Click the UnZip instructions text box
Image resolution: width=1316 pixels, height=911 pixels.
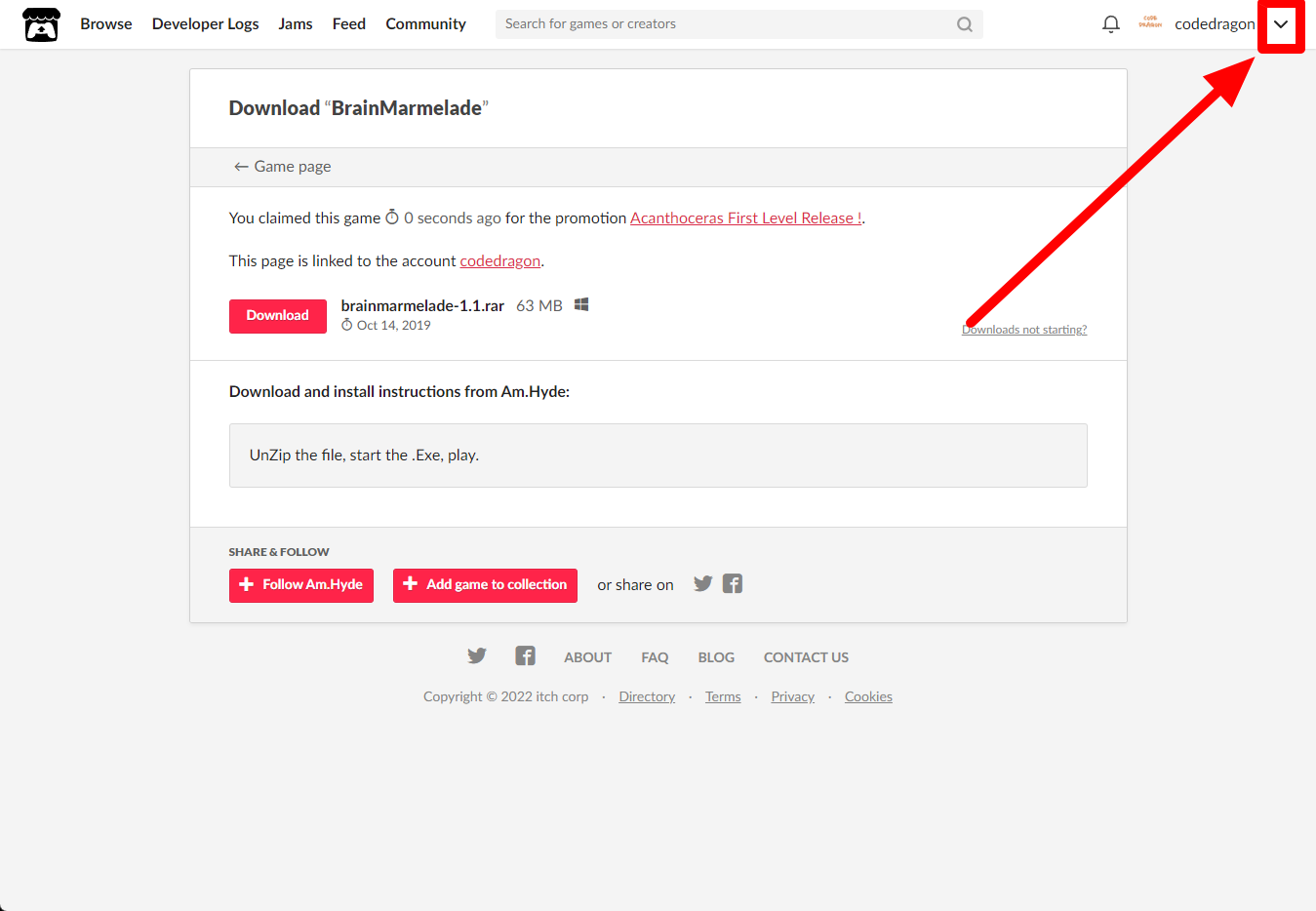[658, 455]
